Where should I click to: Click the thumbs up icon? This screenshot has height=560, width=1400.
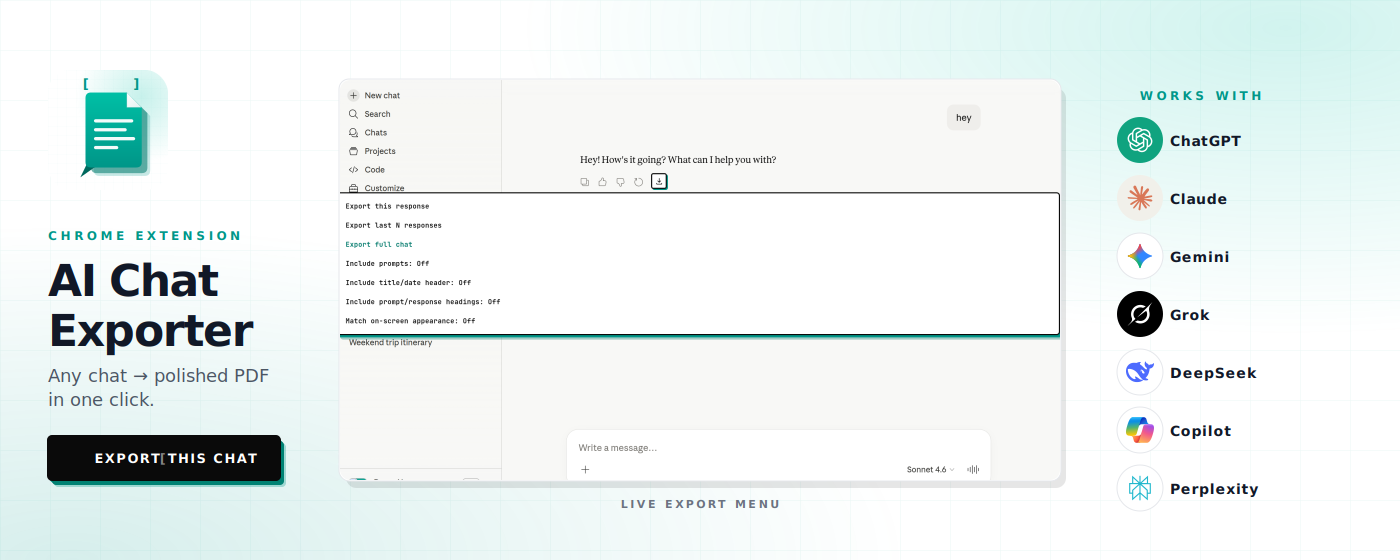[x=603, y=182]
